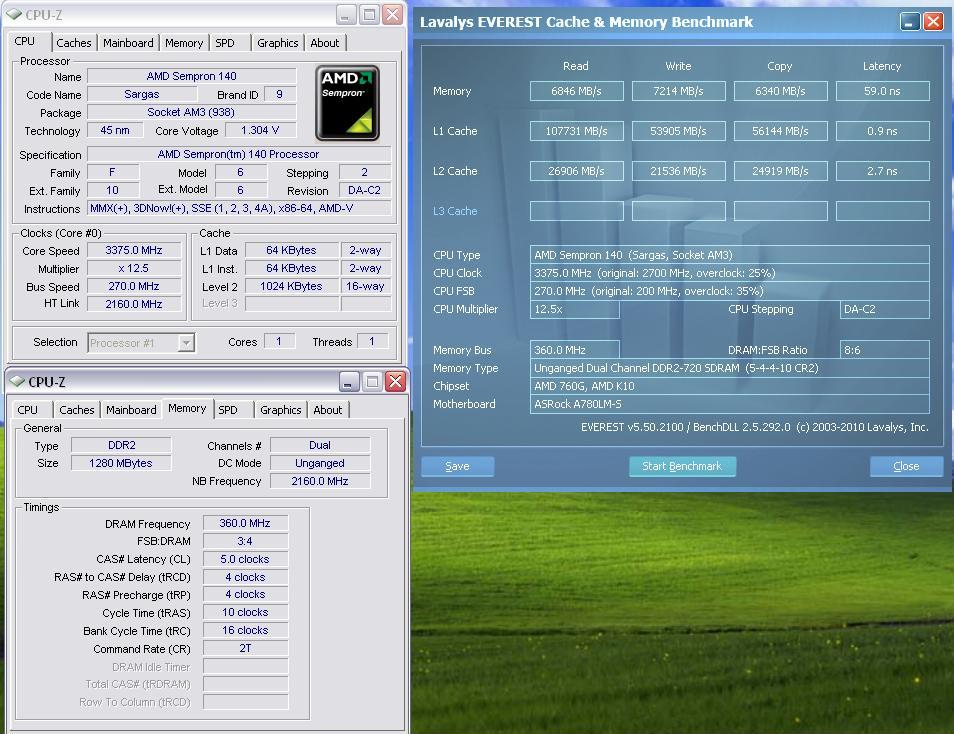954x734 pixels.
Task: Click Start Benchmark button
Action: click(682, 466)
